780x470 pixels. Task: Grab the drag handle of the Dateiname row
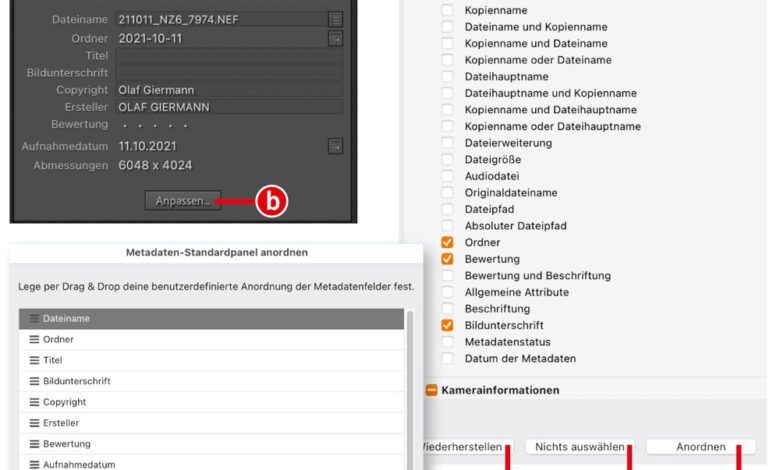[34, 318]
